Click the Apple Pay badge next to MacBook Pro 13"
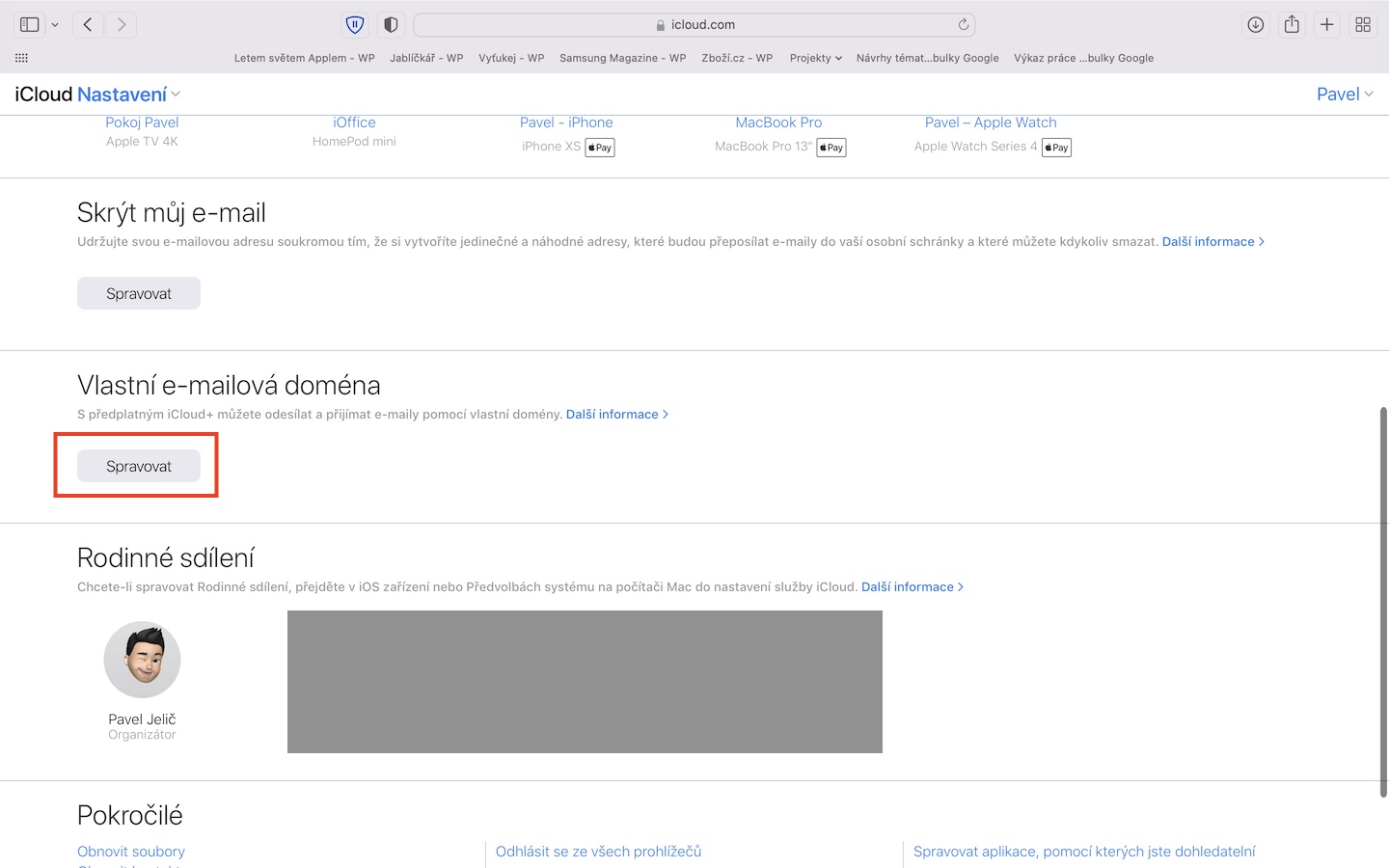The height and width of the screenshot is (868, 1389). coord(831,148)
